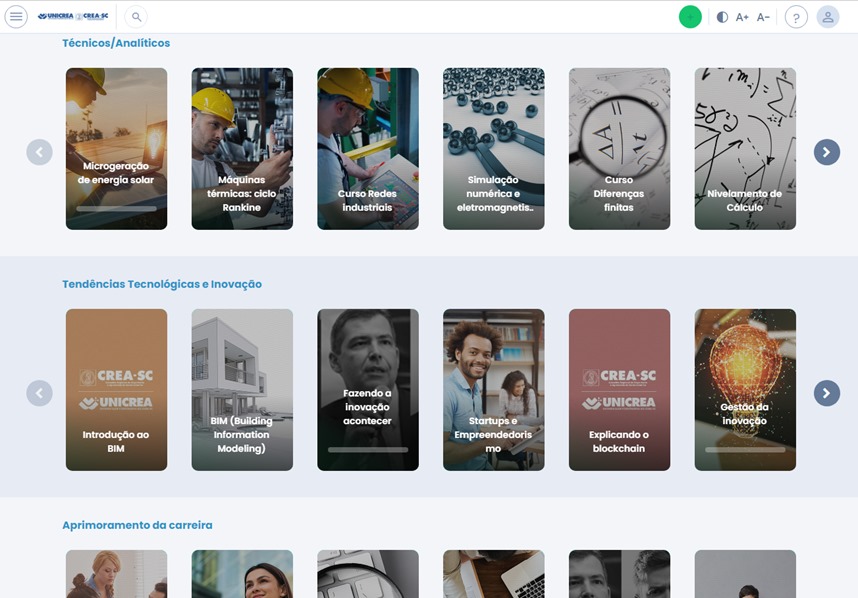858x598 pixels.
Task: Open the user profile avatar
Action: (x=828, y=17)
